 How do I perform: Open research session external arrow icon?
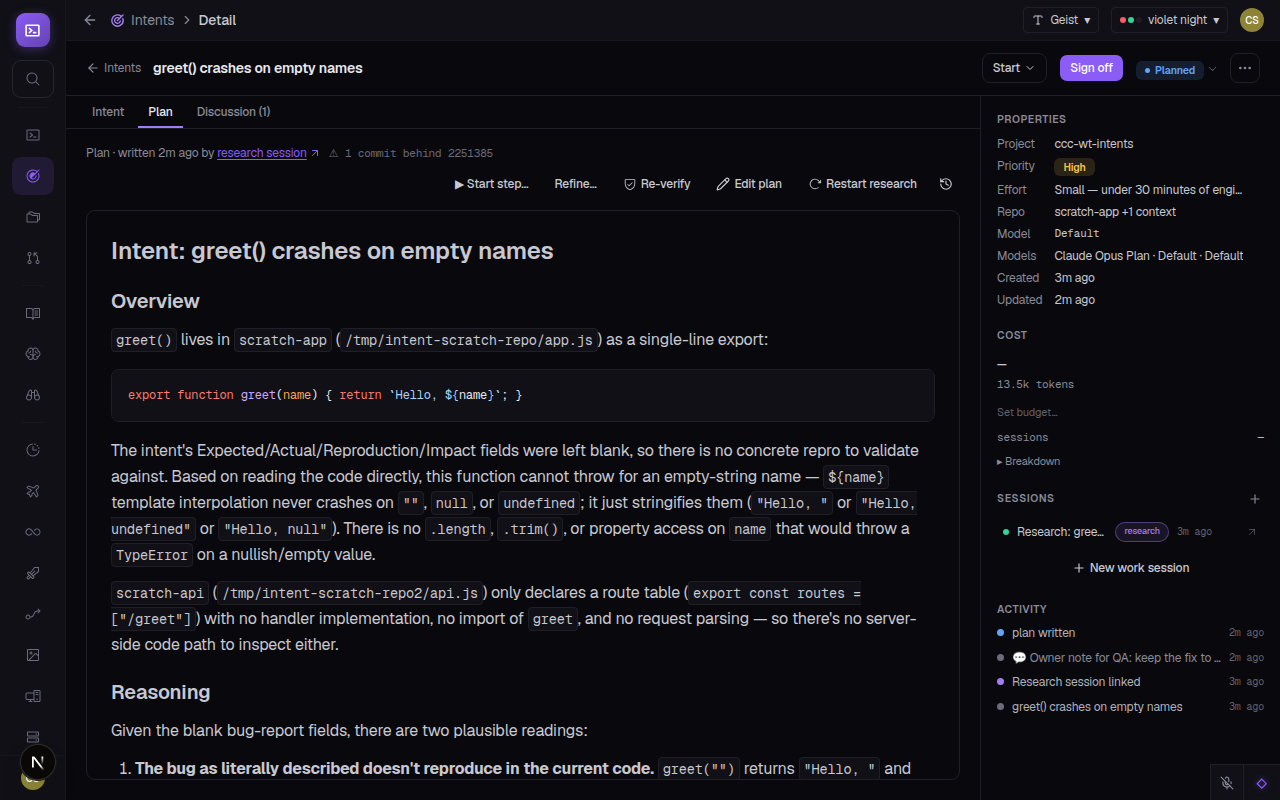click(x=1252, y=532)
